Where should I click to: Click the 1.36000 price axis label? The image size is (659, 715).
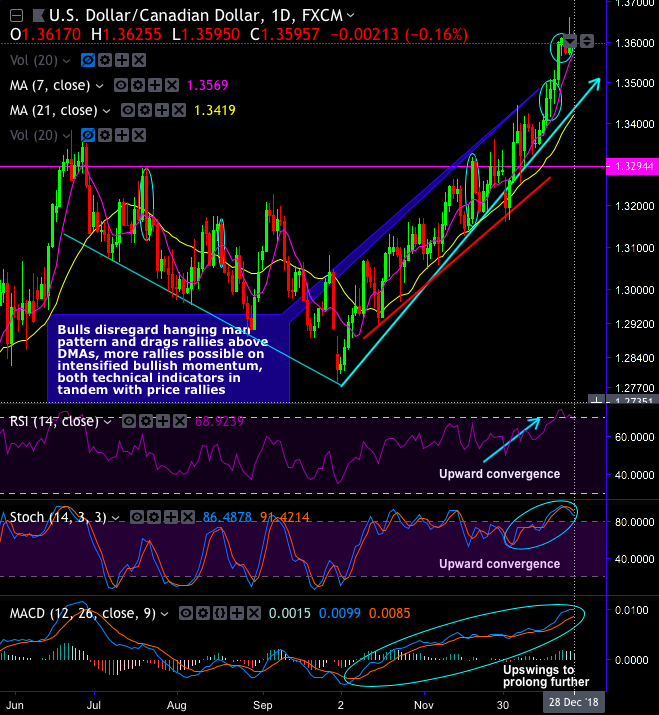point(635,43)
